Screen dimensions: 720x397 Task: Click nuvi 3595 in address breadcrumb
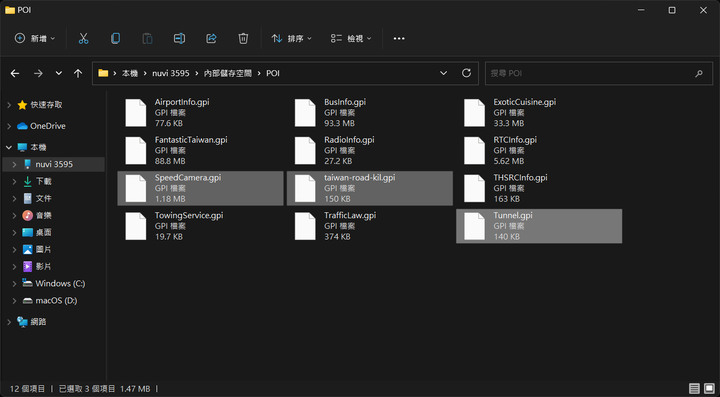click(x=171, y=73)
